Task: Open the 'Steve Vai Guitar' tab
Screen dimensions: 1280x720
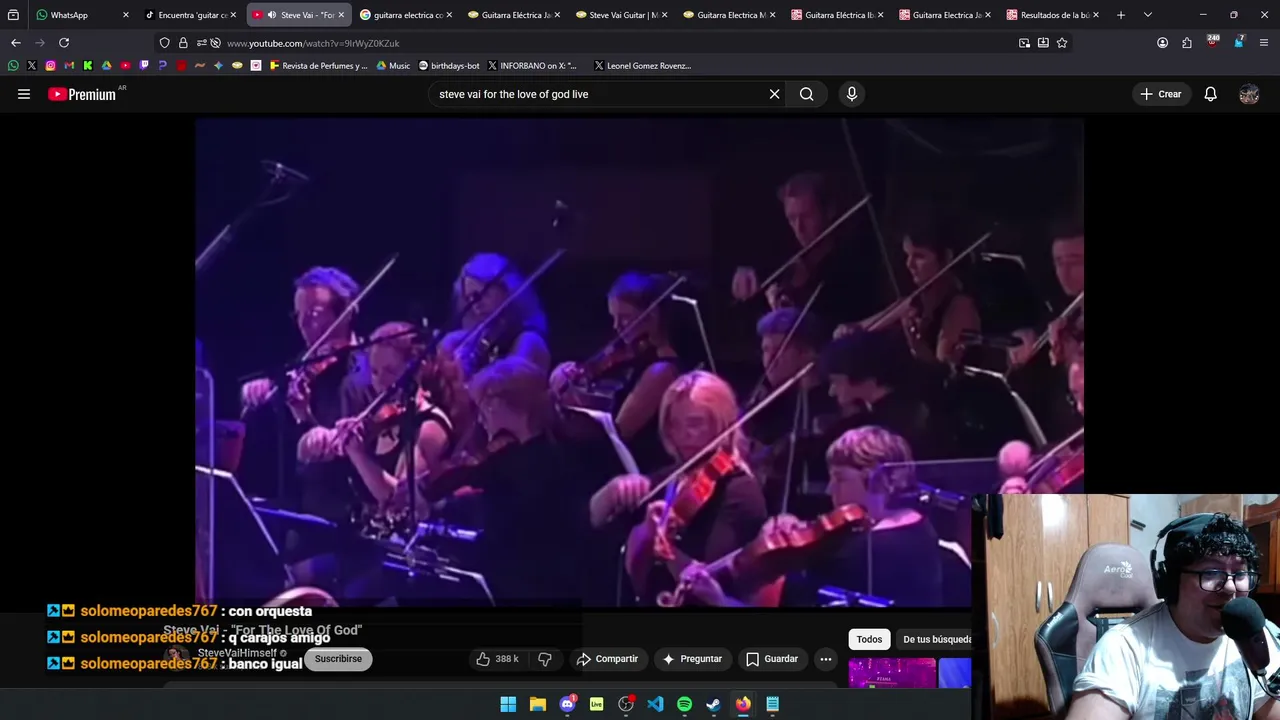Action: coord(622,15)
